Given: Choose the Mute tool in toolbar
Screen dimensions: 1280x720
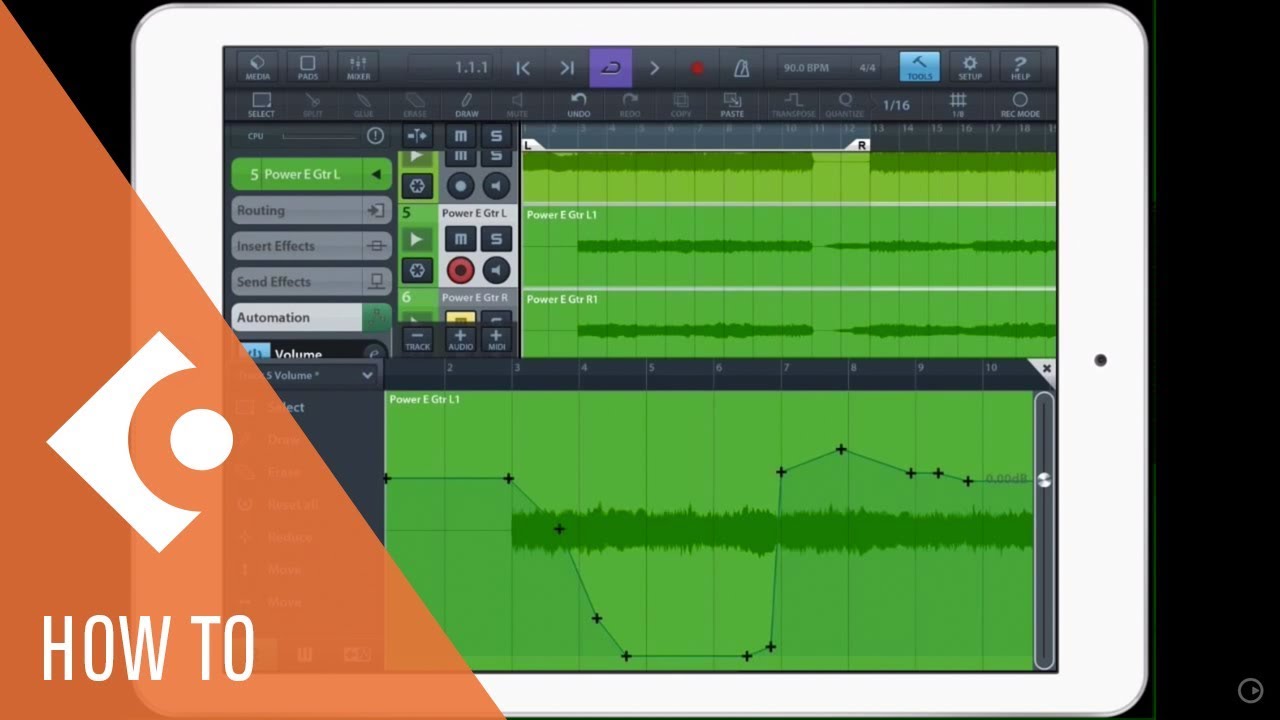Looking at the screenshot, I should pyautogui.click(x=517, y=104).
